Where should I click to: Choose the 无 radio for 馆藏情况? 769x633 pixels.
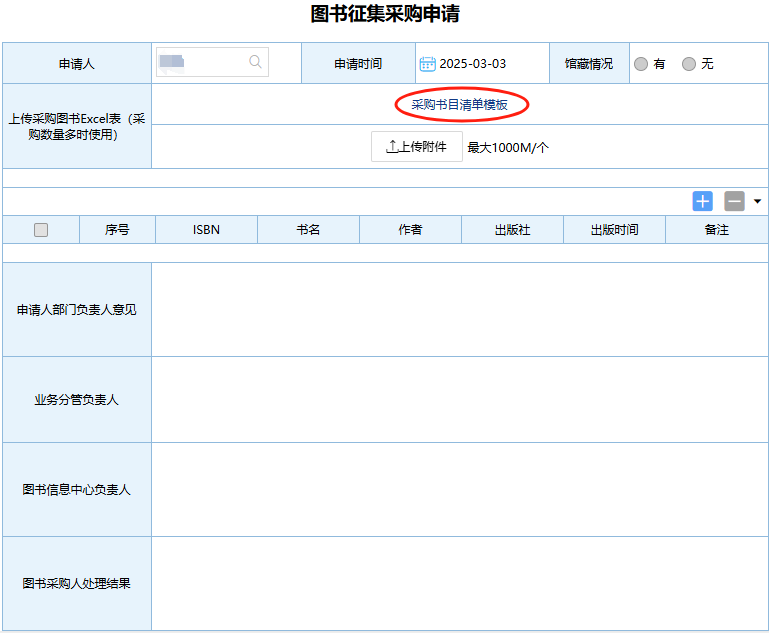(689, 64)
